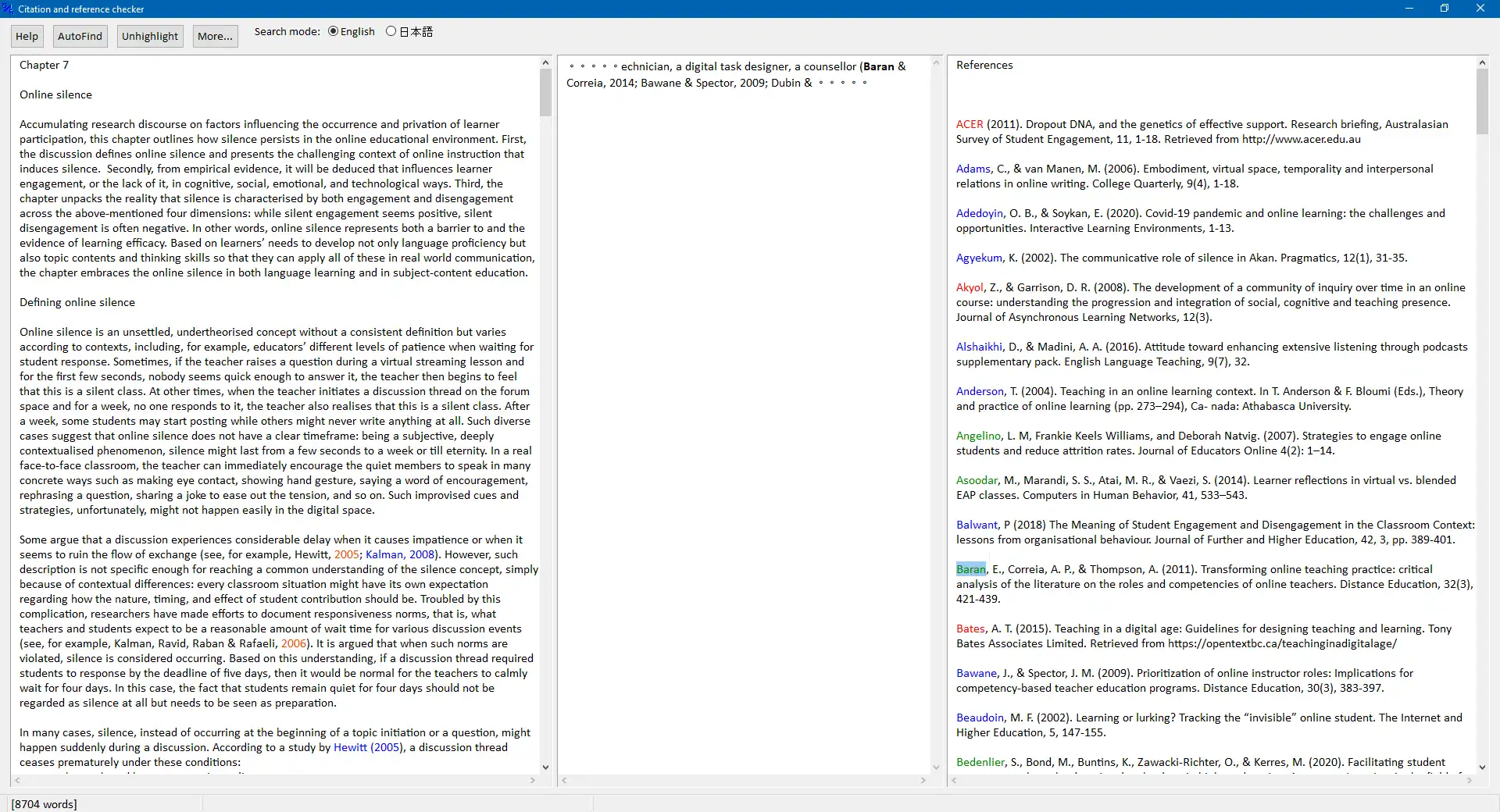Image resolution: width=1500 pixels, height=812 pixels.
Task: Click references pane scroll-up arrow
Action: (x=1482, y=62)
